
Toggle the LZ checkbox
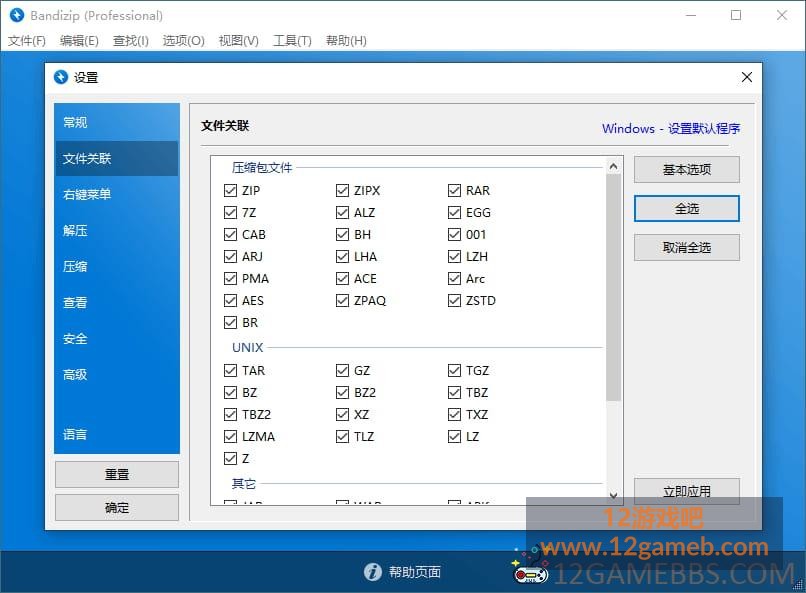(x=454, y=436)
